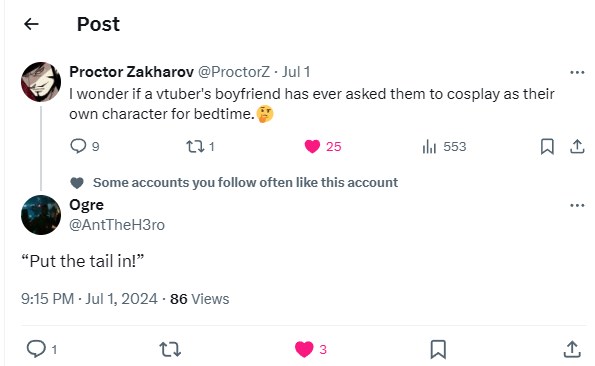595x366 pixels.
Task: Open the more options menu on Proctor Zakharov's post
Action: 577,72
